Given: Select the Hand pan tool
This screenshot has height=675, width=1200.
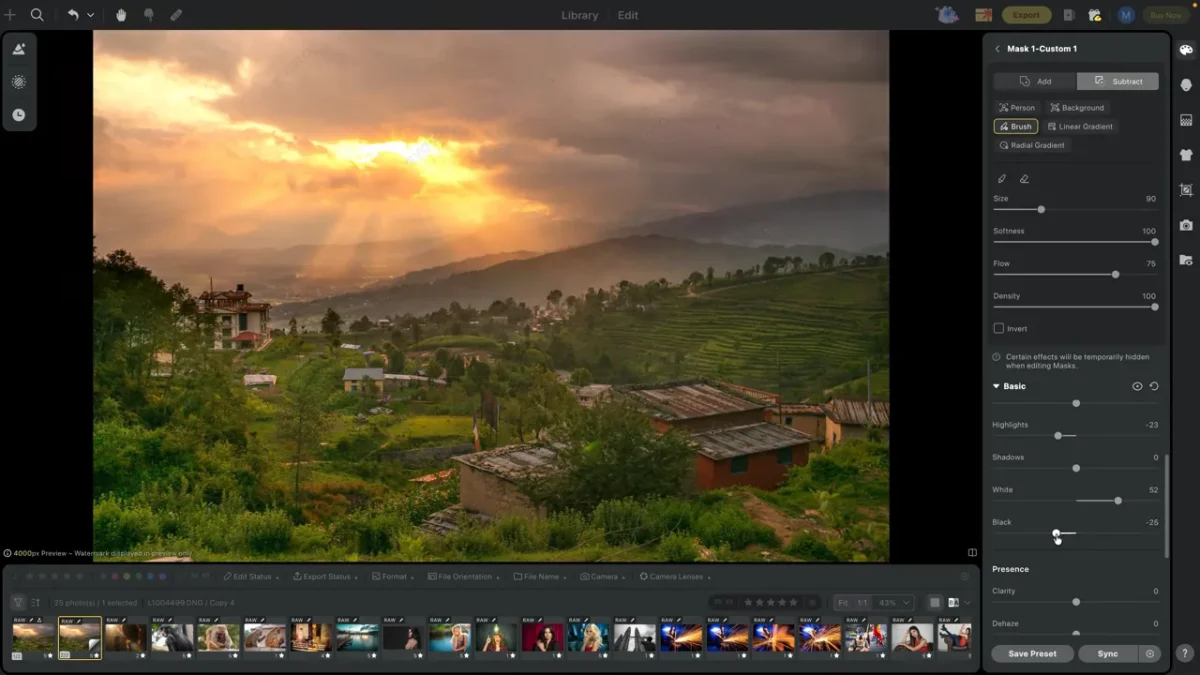Looking at the screenshot, I should pyautogui.click(x=121, y=15).
